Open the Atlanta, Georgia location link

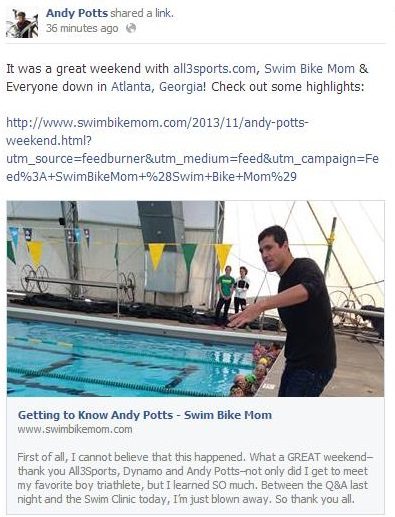click(x=156, y=87)
